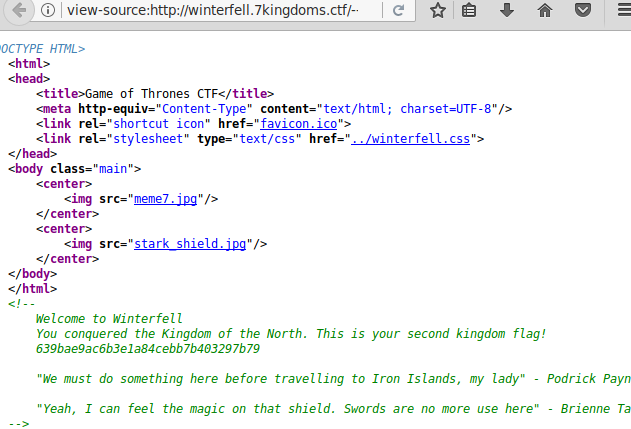Select the flag hash 639bae9ac6b3e1a84cebb7b403297b79

tap(148, 349)
